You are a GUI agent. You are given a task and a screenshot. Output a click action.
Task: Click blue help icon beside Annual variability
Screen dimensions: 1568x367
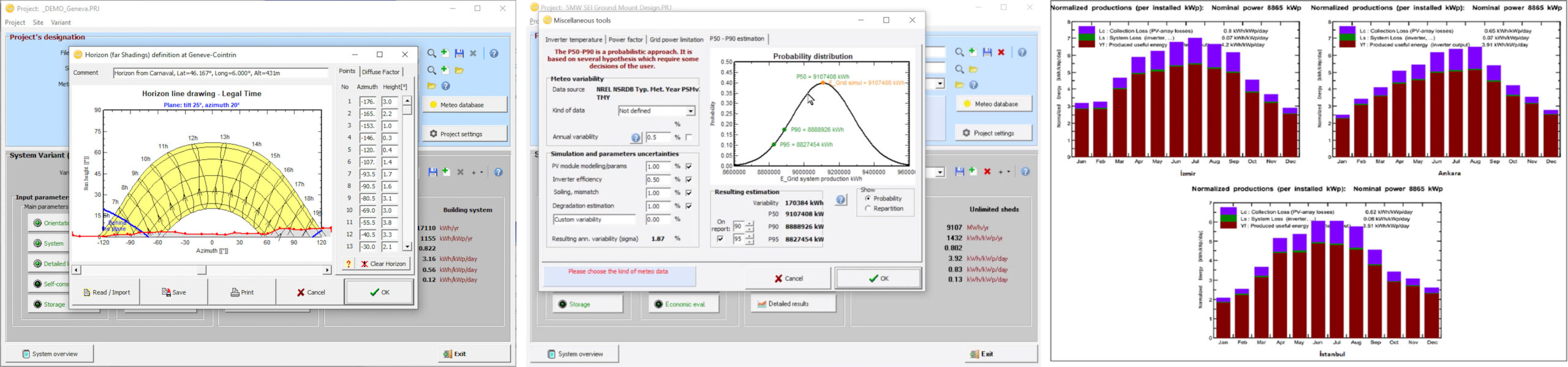coord(636,138)
